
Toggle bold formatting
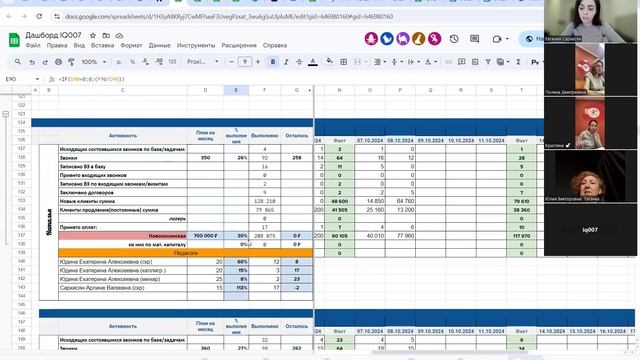point(273,62)
